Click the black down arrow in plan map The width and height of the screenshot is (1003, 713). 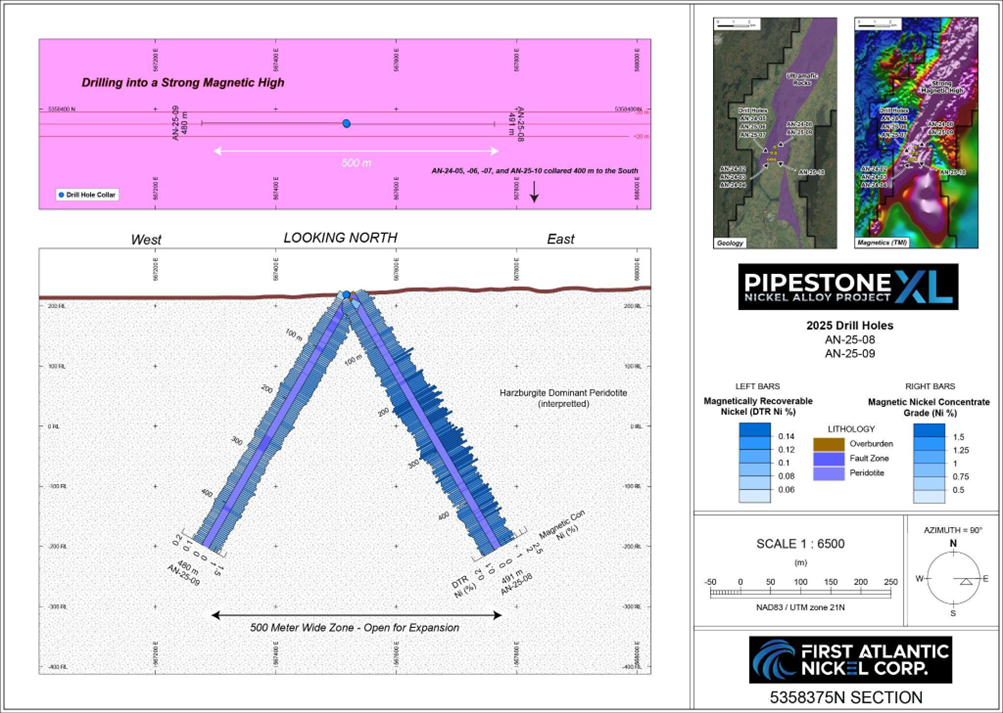(x=534, y=192)
